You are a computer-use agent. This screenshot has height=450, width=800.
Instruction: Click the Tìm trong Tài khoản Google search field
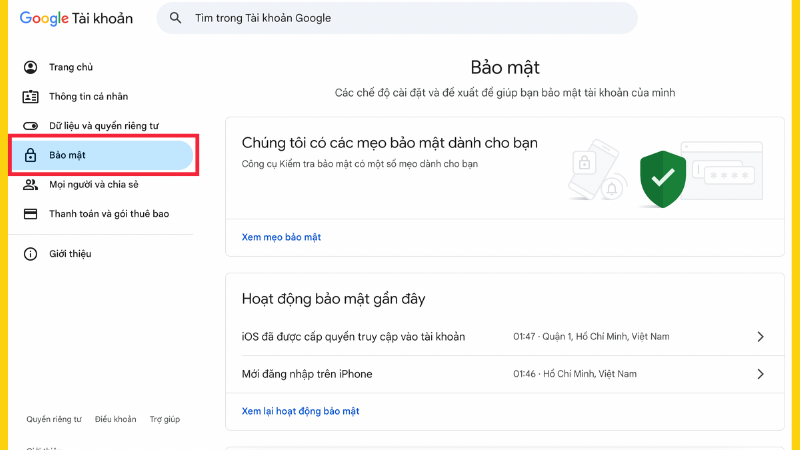[x=400, y=18]
